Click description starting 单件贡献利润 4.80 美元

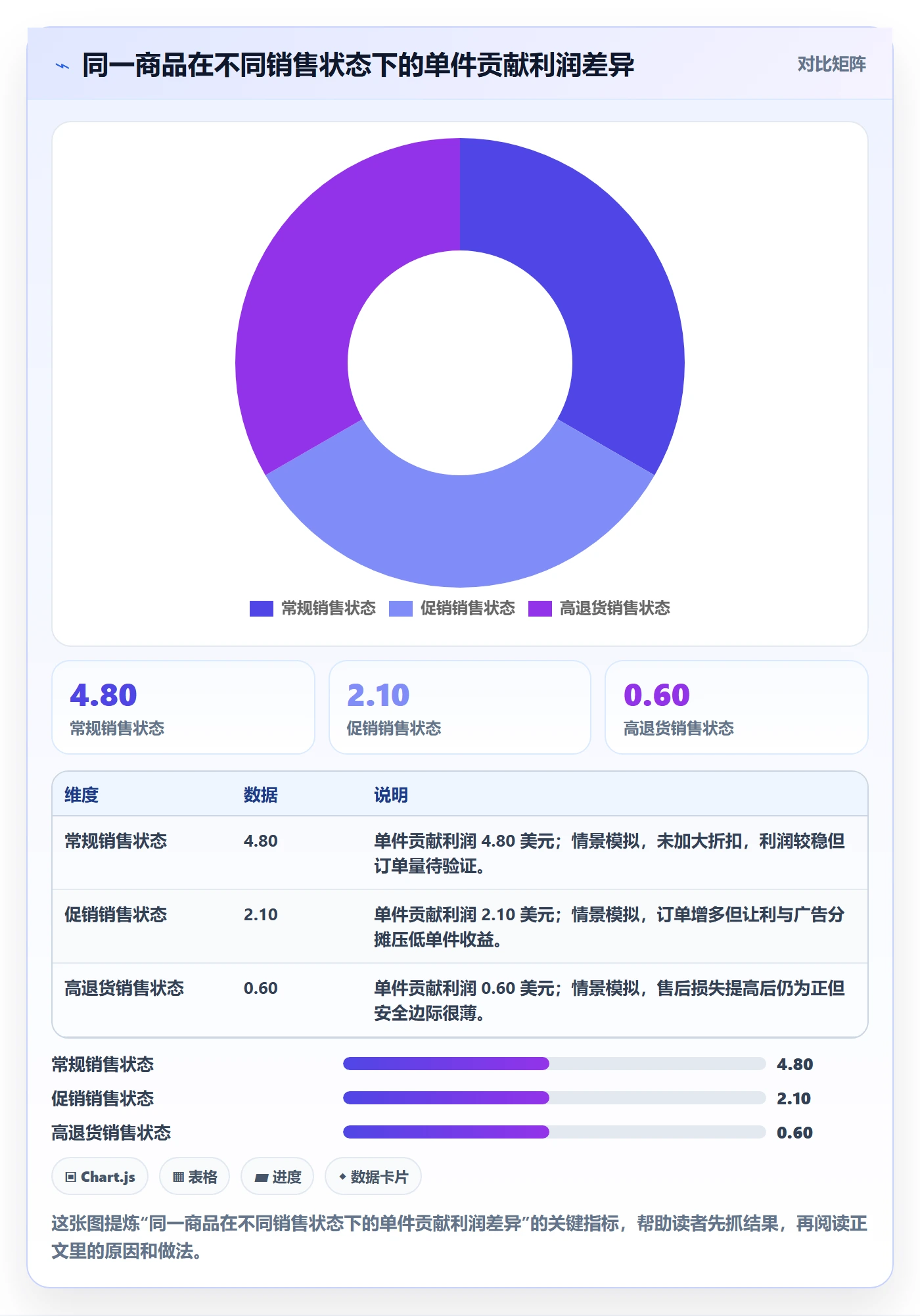(609, 853)
